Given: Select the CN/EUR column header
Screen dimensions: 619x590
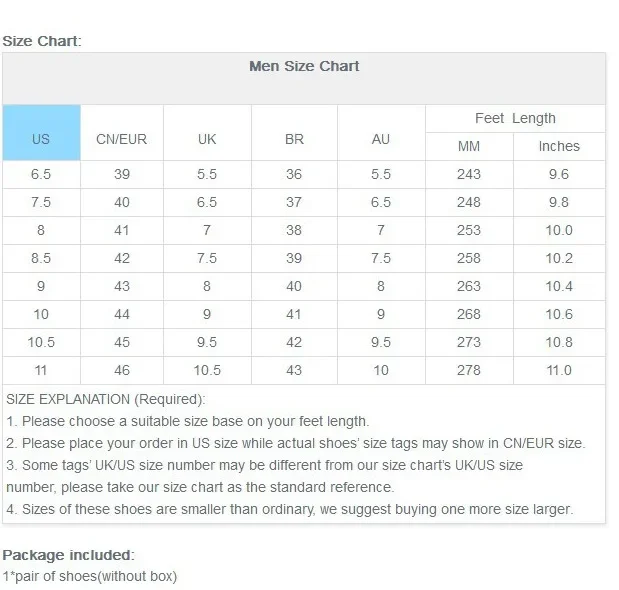Looking at the screenshot, I should [x=122, y=133].
